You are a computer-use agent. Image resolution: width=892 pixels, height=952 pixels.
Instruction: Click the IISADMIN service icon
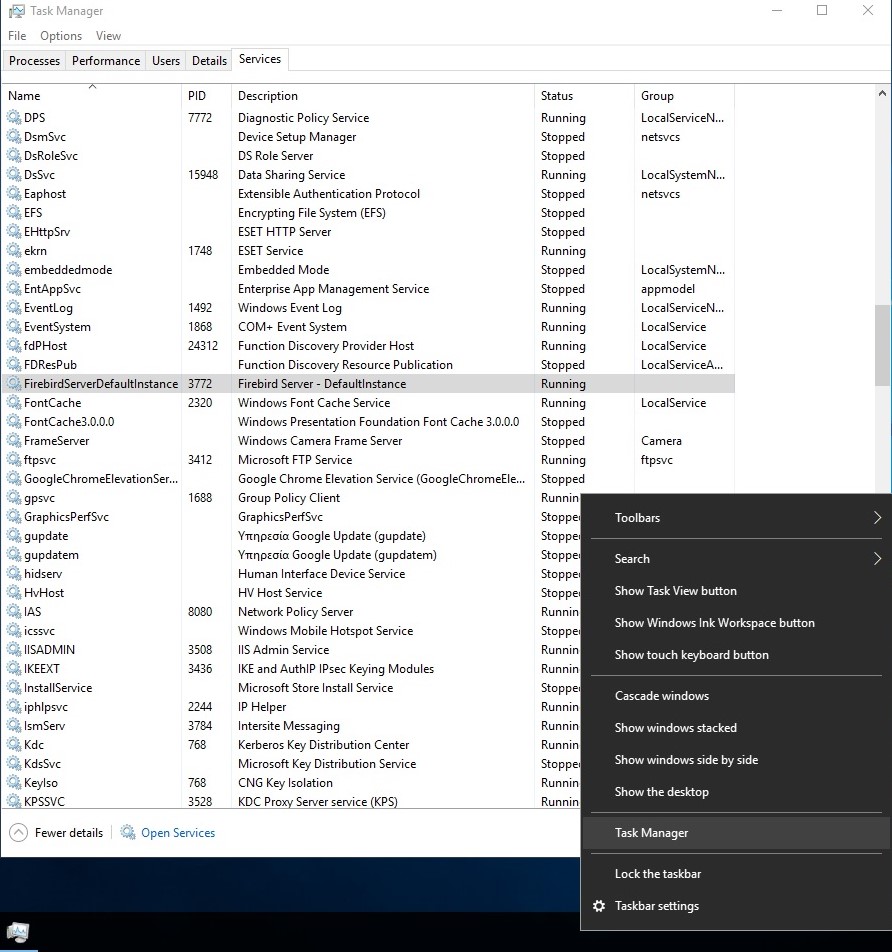pos(13,650)
